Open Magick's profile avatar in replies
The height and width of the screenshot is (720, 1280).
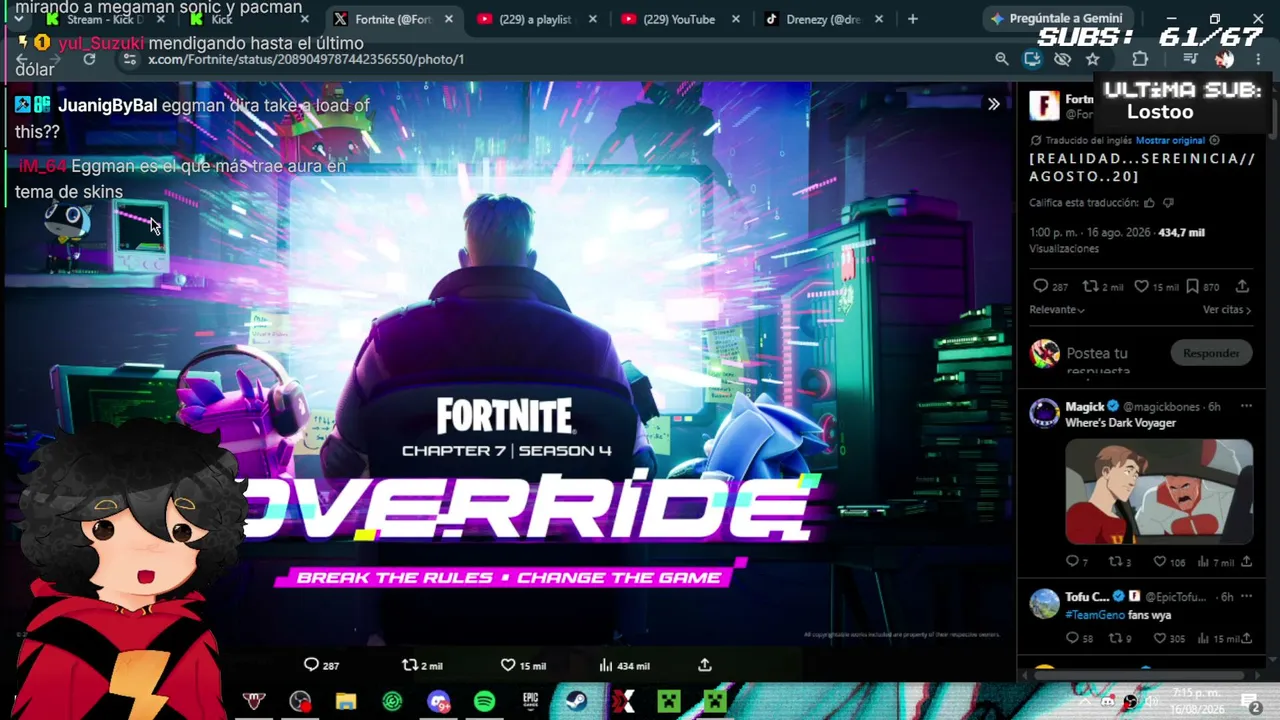pos(1044,412)
